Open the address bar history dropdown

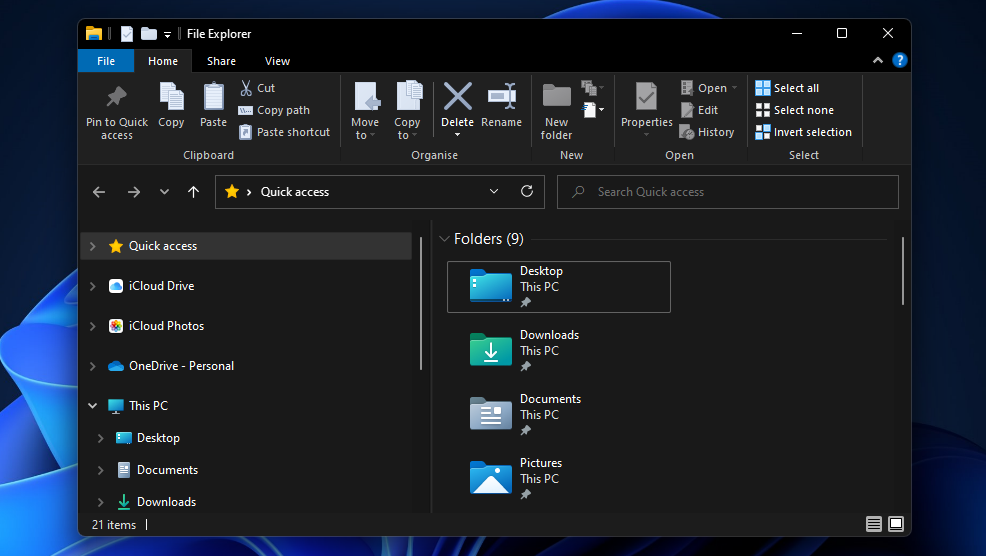pyautogui.click(x=494, y=192)
